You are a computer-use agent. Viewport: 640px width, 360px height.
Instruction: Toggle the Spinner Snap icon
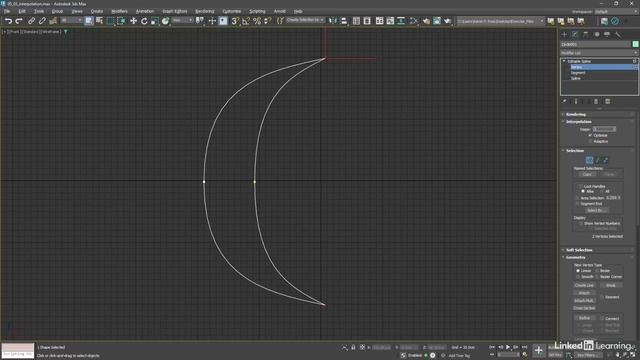[267, 21]
